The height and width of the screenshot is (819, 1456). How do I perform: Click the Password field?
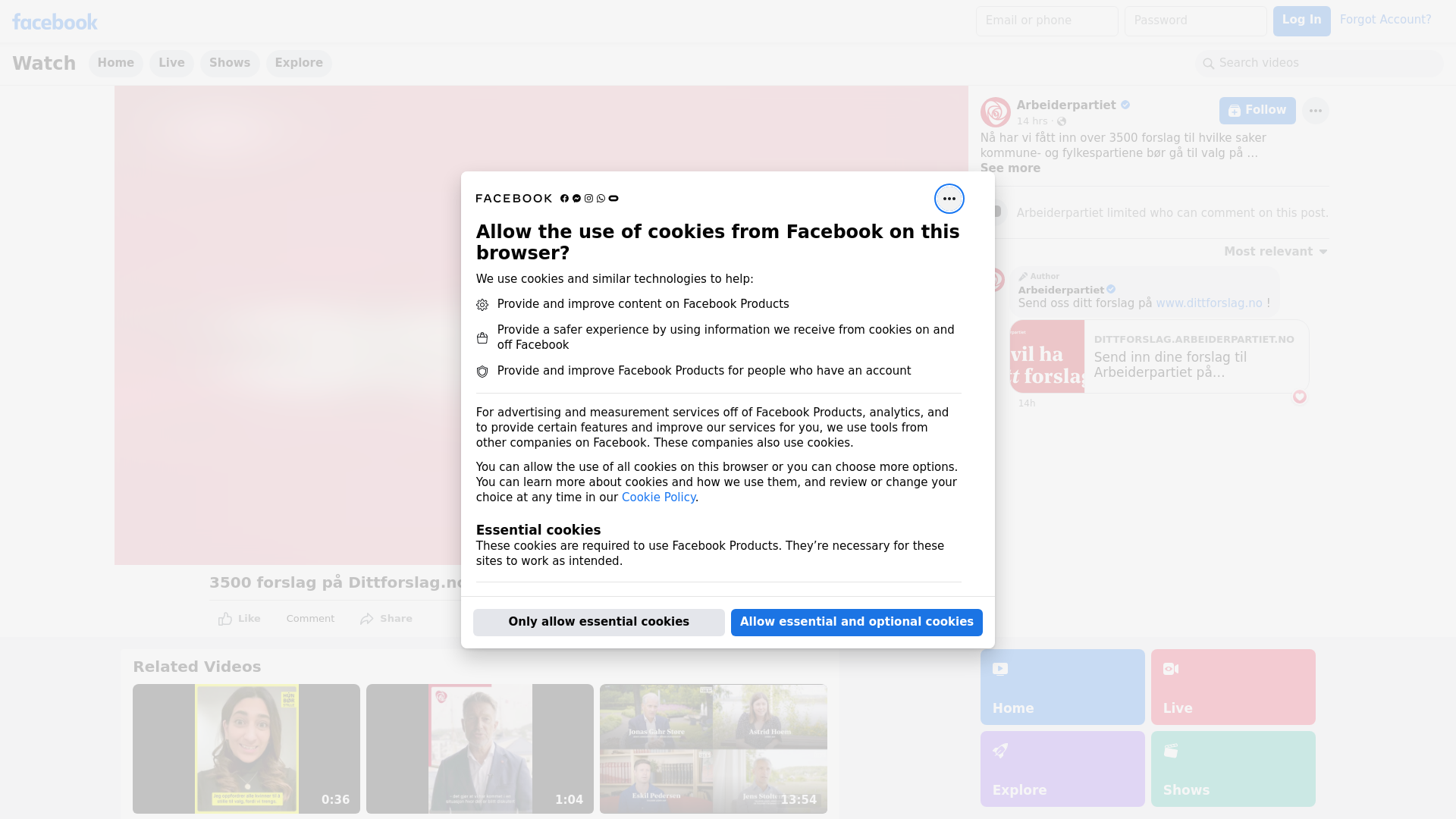[x=1195, y=20]
